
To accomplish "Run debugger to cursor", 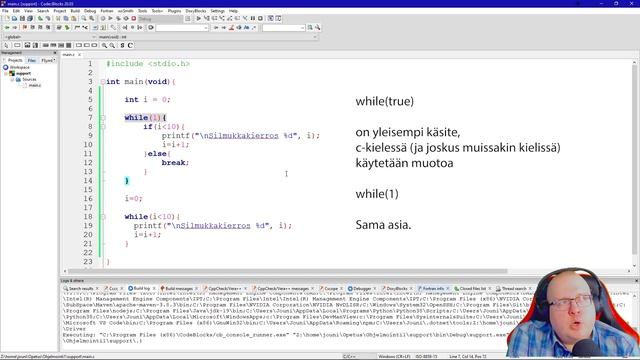I will pos(207,18).
